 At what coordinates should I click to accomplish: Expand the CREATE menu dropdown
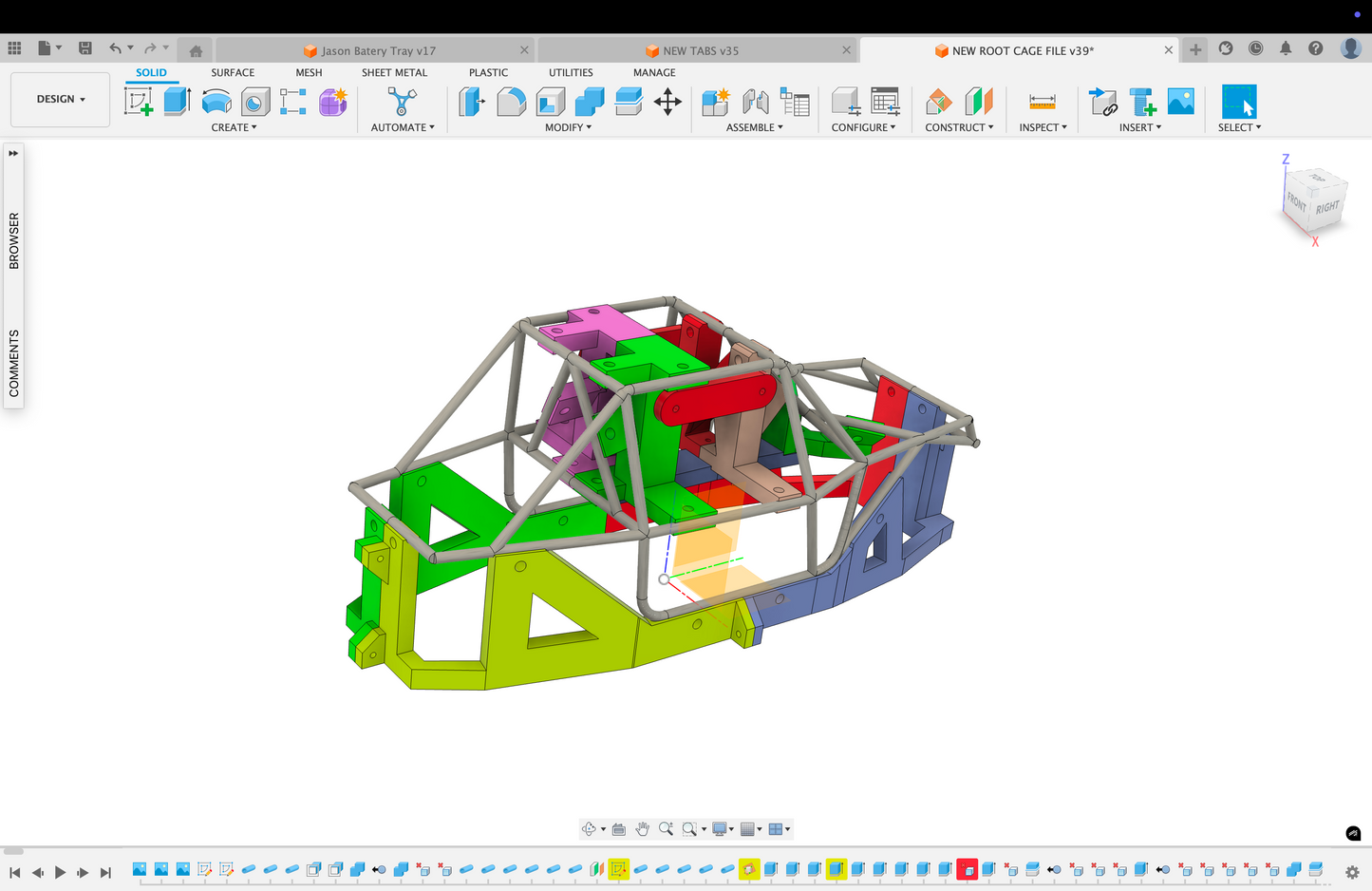point(234,127)
